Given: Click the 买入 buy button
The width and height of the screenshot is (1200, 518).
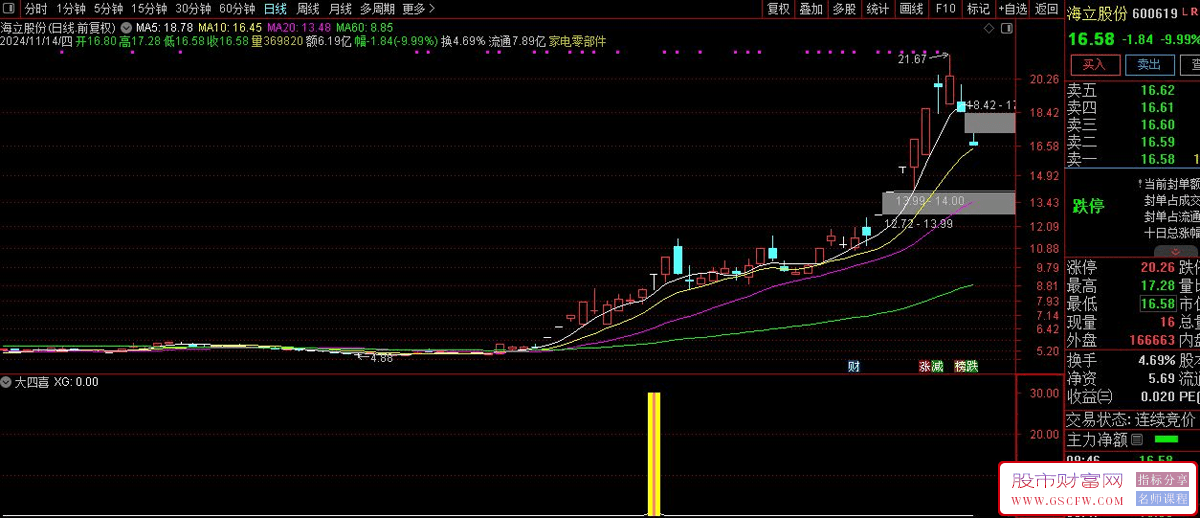Looking at the screenshot, I should point(1094,65).
